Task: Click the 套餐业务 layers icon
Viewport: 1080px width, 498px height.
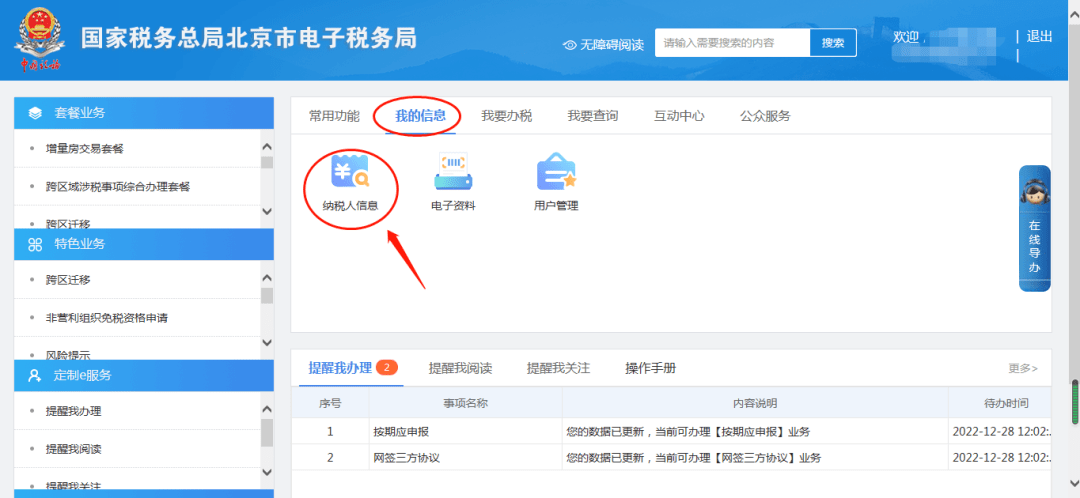Action: click(x=35, y=113)
